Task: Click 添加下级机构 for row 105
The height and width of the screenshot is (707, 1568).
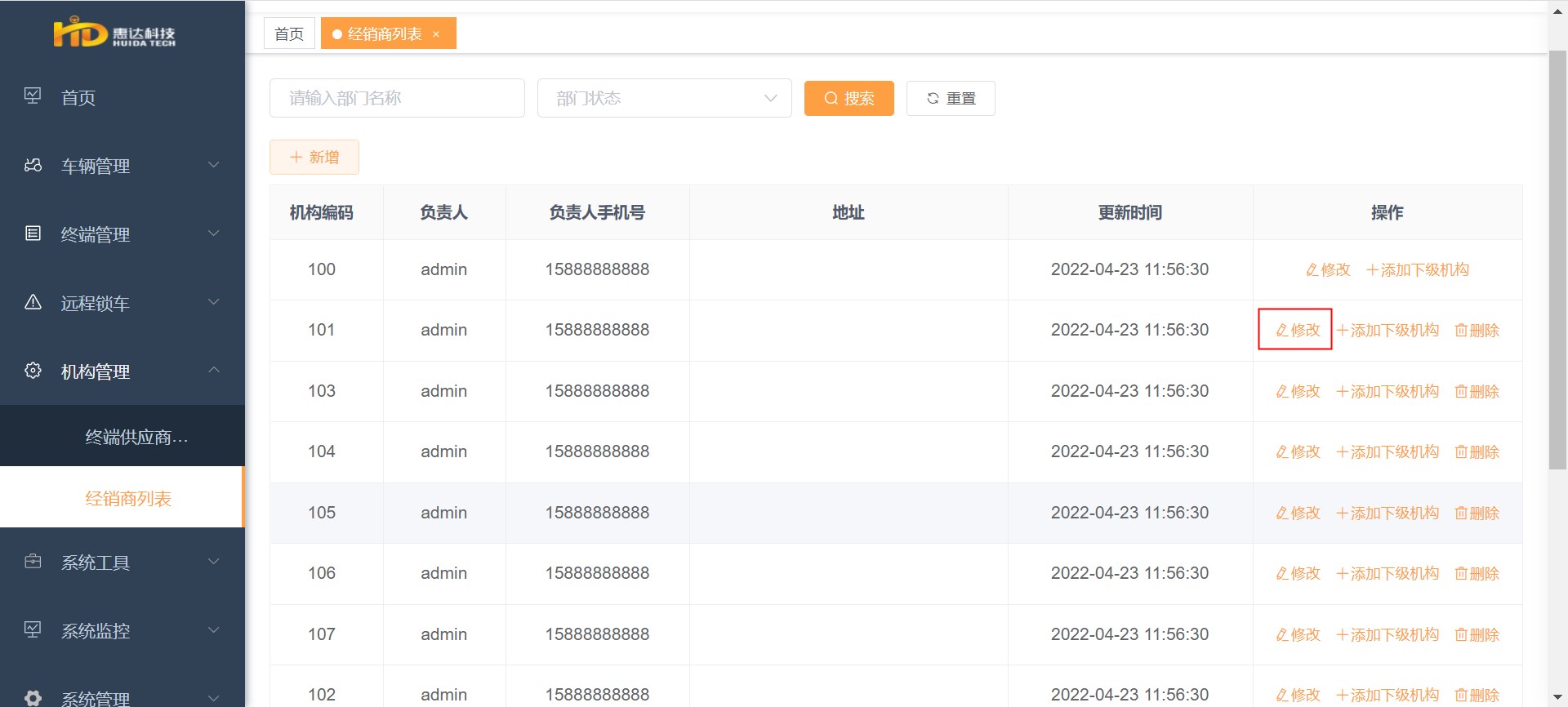Action: click(1388, 513)
